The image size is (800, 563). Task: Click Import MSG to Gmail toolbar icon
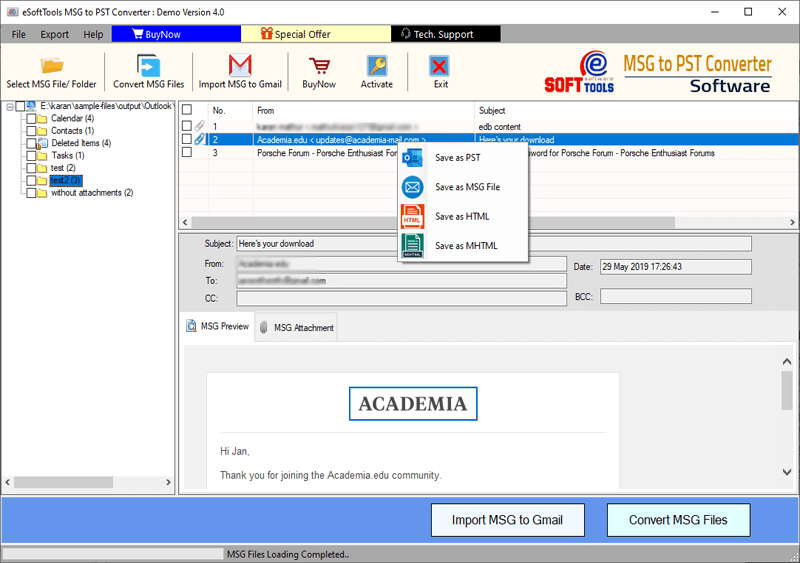click(x=240, y=65)
